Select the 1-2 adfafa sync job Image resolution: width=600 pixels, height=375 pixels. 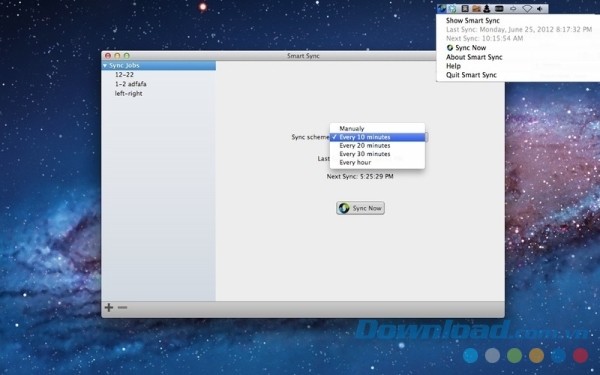point(130,84)
